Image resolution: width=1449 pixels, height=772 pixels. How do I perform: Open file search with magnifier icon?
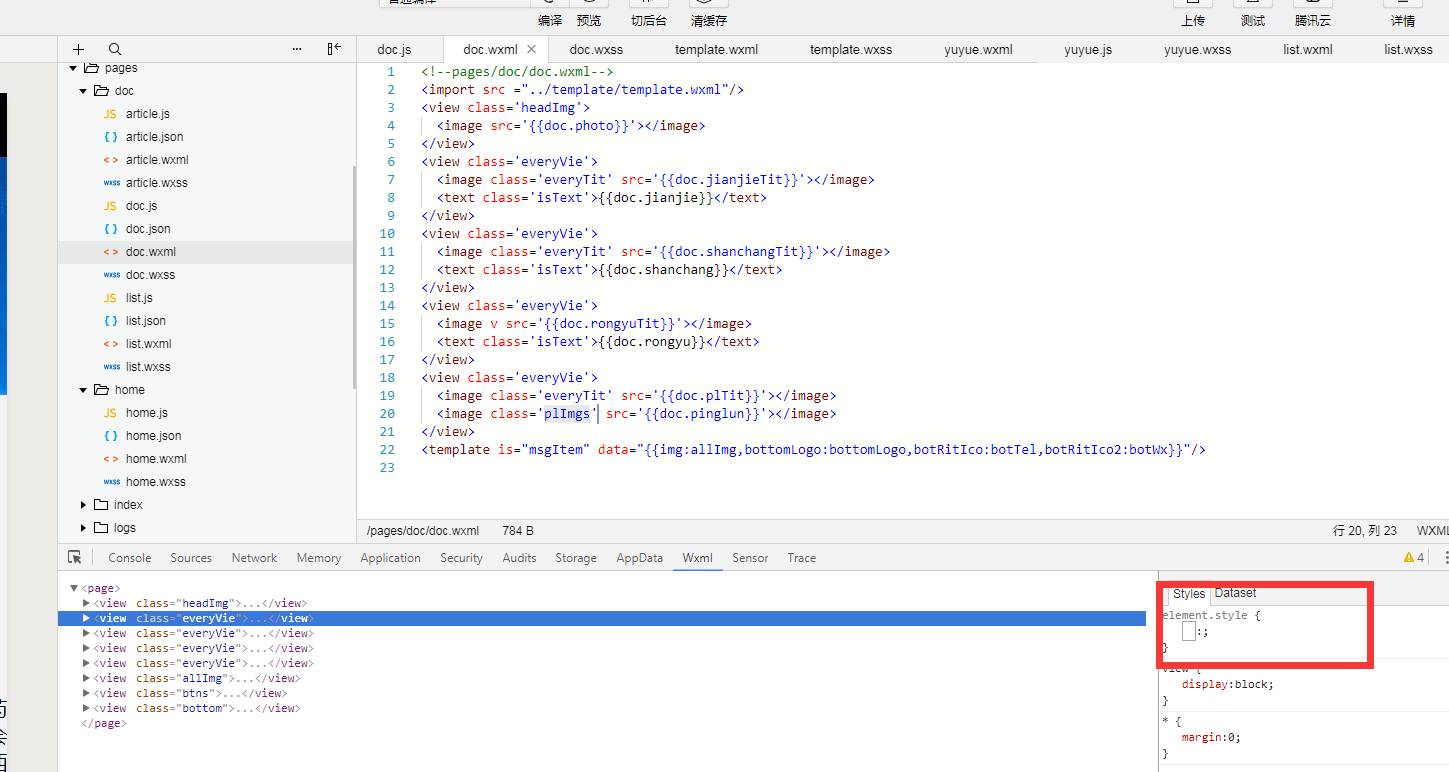[x=115, y=49]
